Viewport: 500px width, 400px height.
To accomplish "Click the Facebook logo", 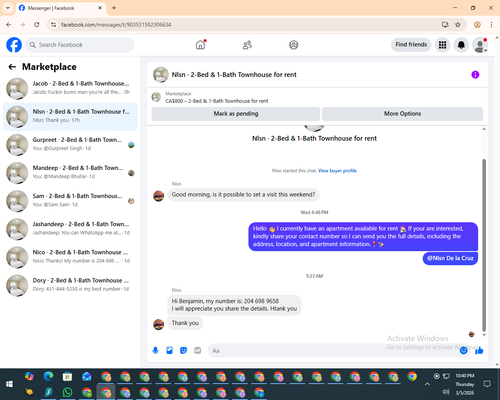I will coord(14,45).
